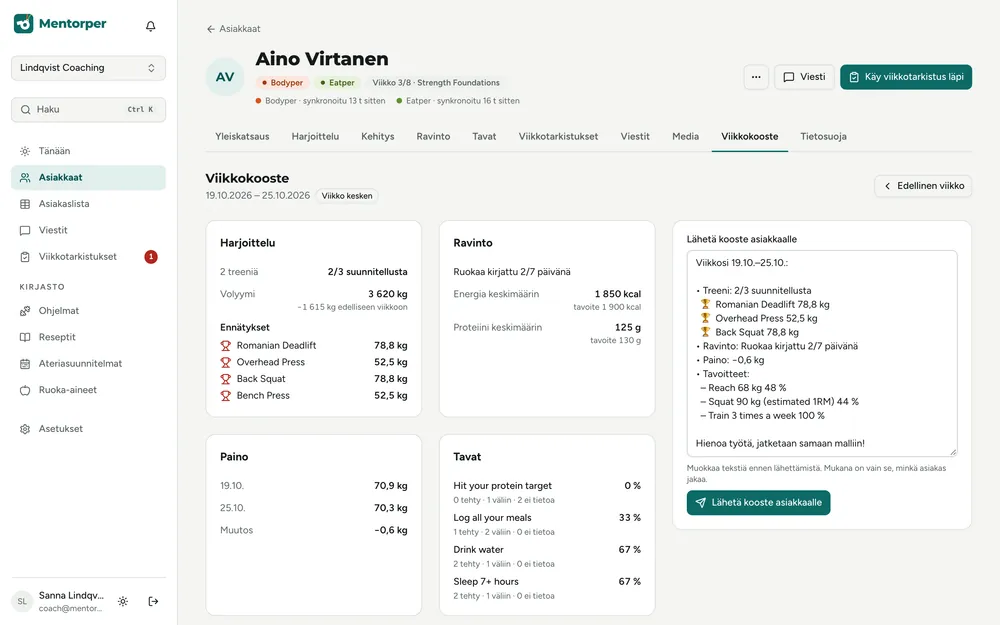Click the Ennätykset Back Squat trophy icon
The image size is (1000, 625).
(x=226, y=379)
